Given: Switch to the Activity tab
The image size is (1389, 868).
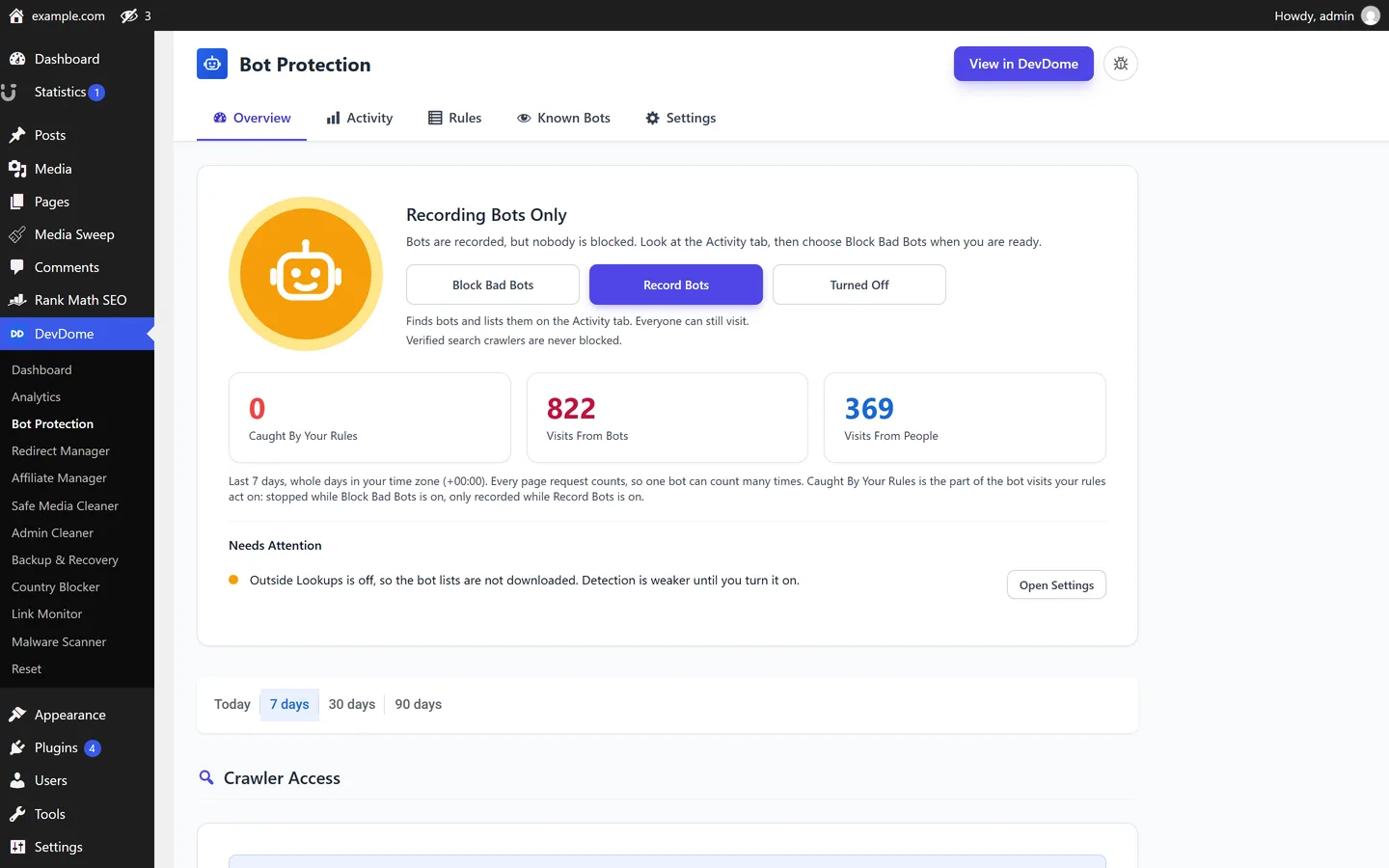Looking at the screenshot, I should [360, 118].
